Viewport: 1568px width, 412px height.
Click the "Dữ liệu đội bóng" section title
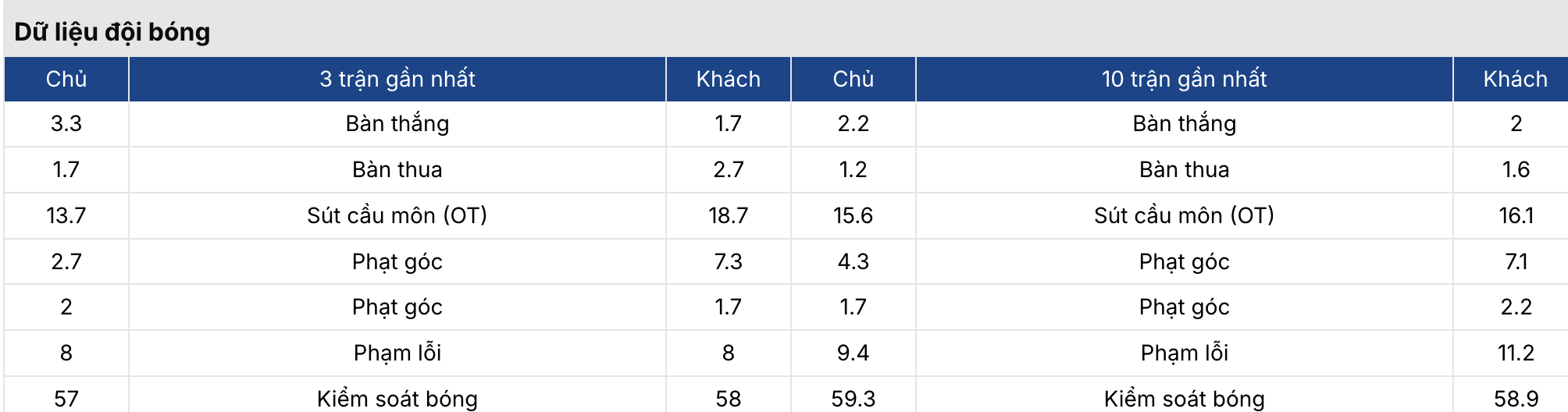(112, 32)
